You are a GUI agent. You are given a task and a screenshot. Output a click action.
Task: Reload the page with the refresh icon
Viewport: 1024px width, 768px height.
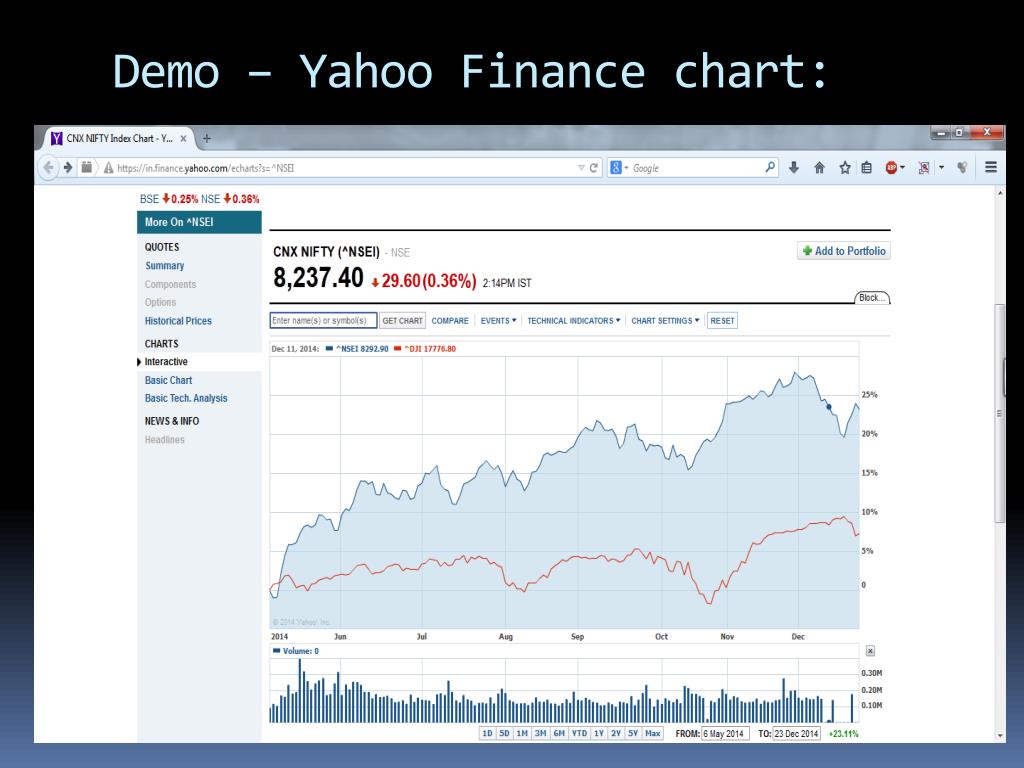(x=594, y=168)
